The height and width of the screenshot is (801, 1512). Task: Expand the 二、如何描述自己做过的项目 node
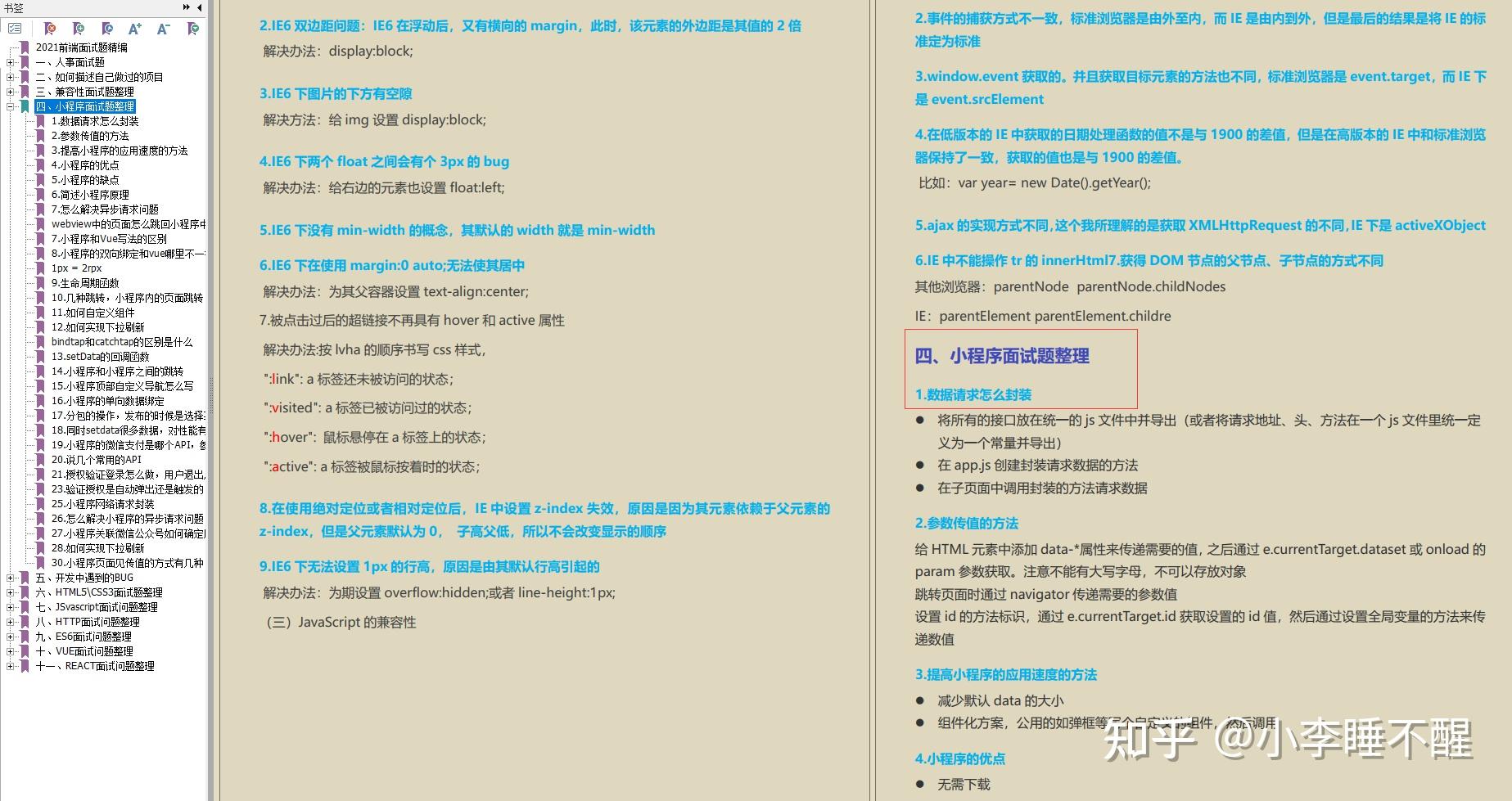click(x=11, y=77)
